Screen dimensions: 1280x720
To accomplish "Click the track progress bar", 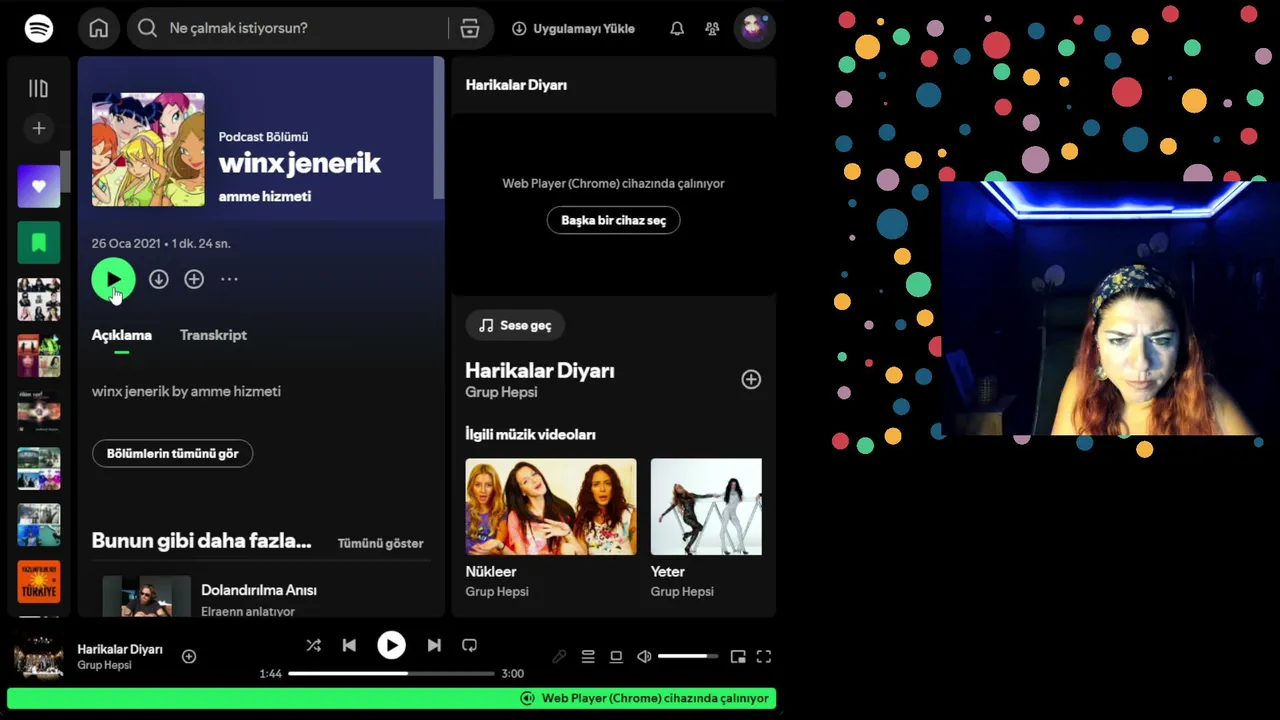I will (x=391, y=673).
